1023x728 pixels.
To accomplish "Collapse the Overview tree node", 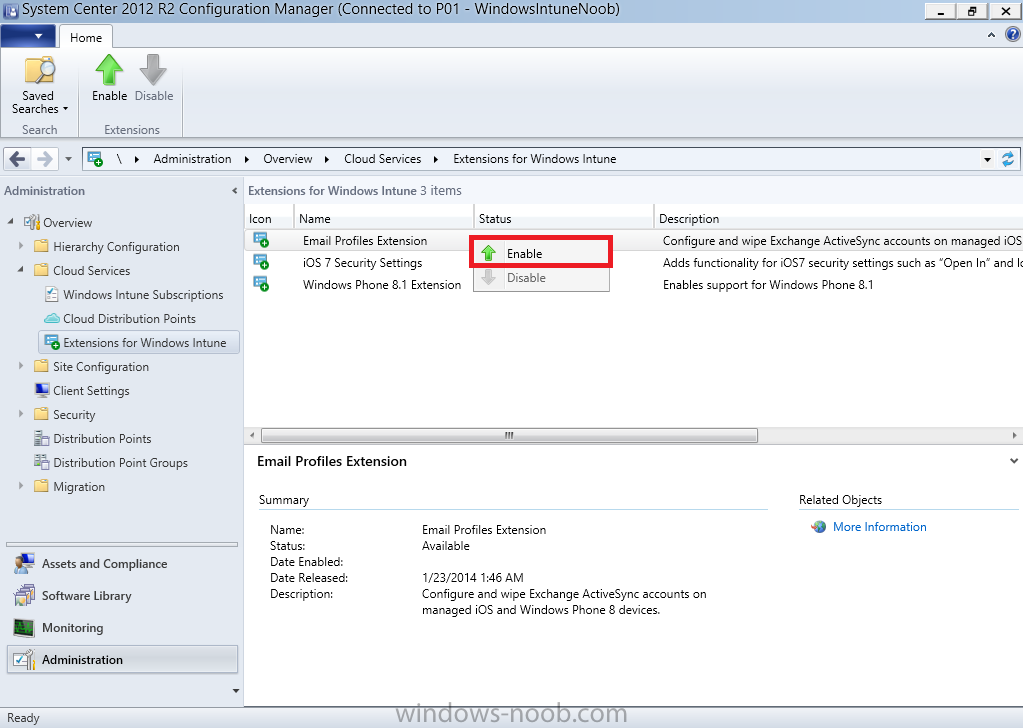I will pos(10,222).
